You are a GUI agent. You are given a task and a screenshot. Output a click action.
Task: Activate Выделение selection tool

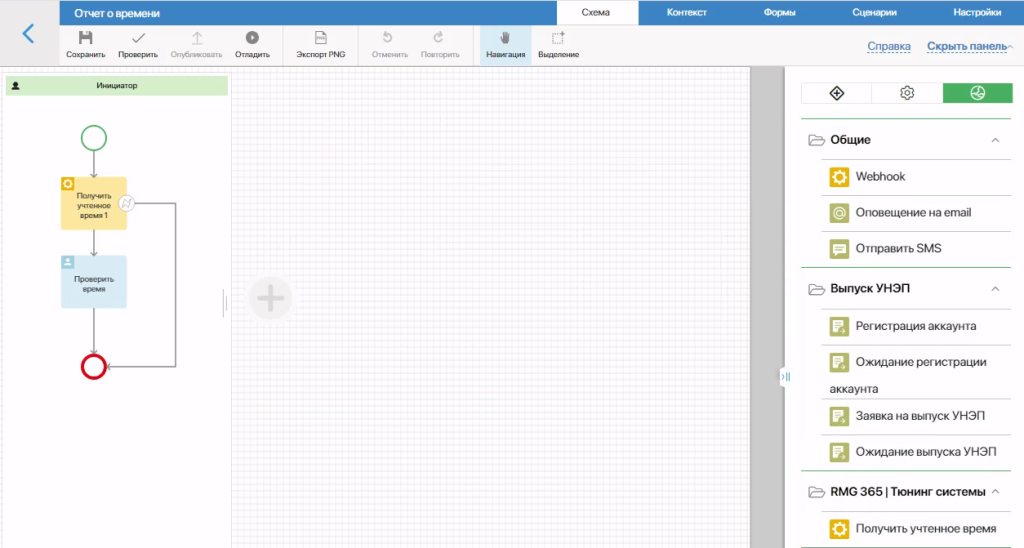point(558,45)
